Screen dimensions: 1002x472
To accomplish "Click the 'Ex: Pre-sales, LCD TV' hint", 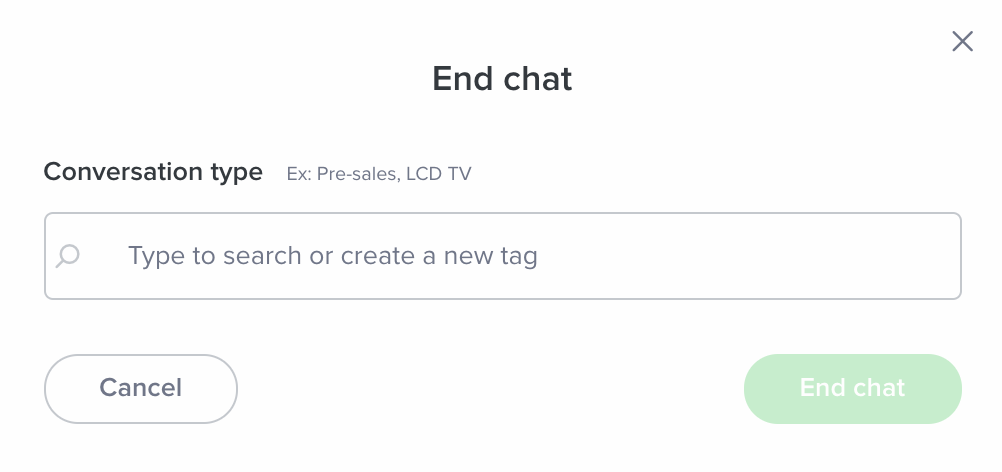I will click(378, 174).
